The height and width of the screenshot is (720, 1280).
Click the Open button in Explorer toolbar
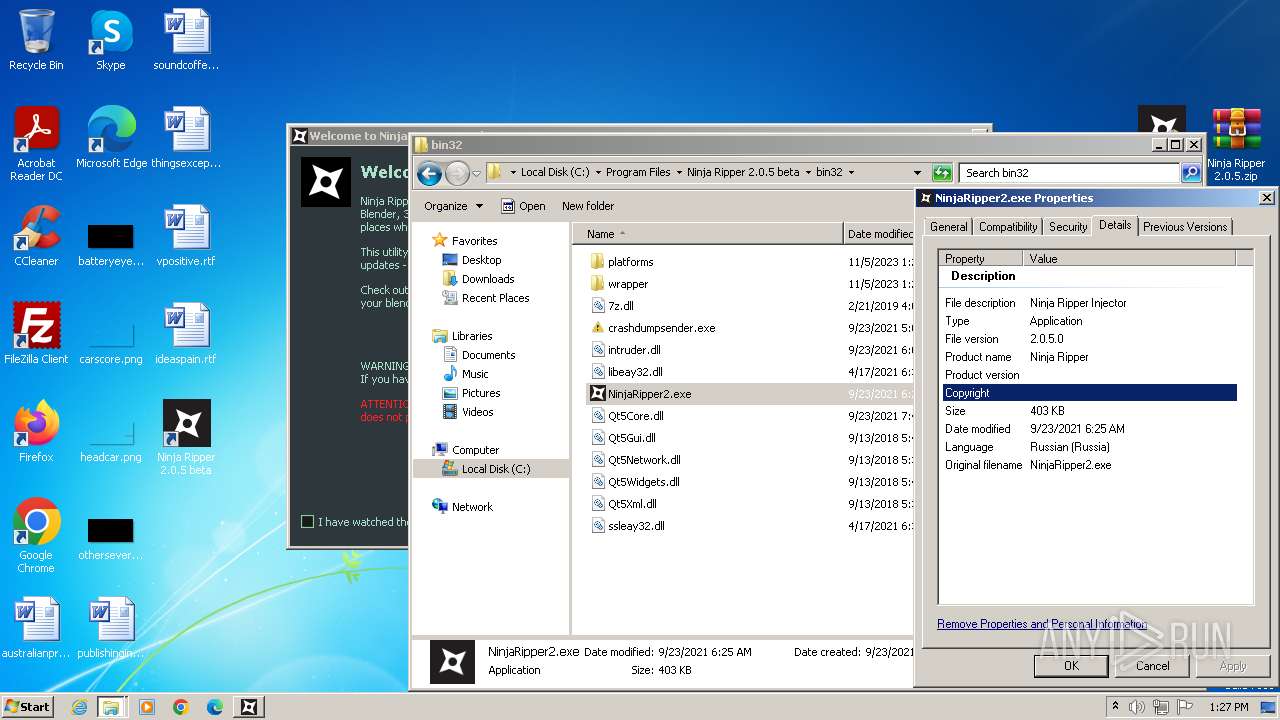[x=523, y=206]
